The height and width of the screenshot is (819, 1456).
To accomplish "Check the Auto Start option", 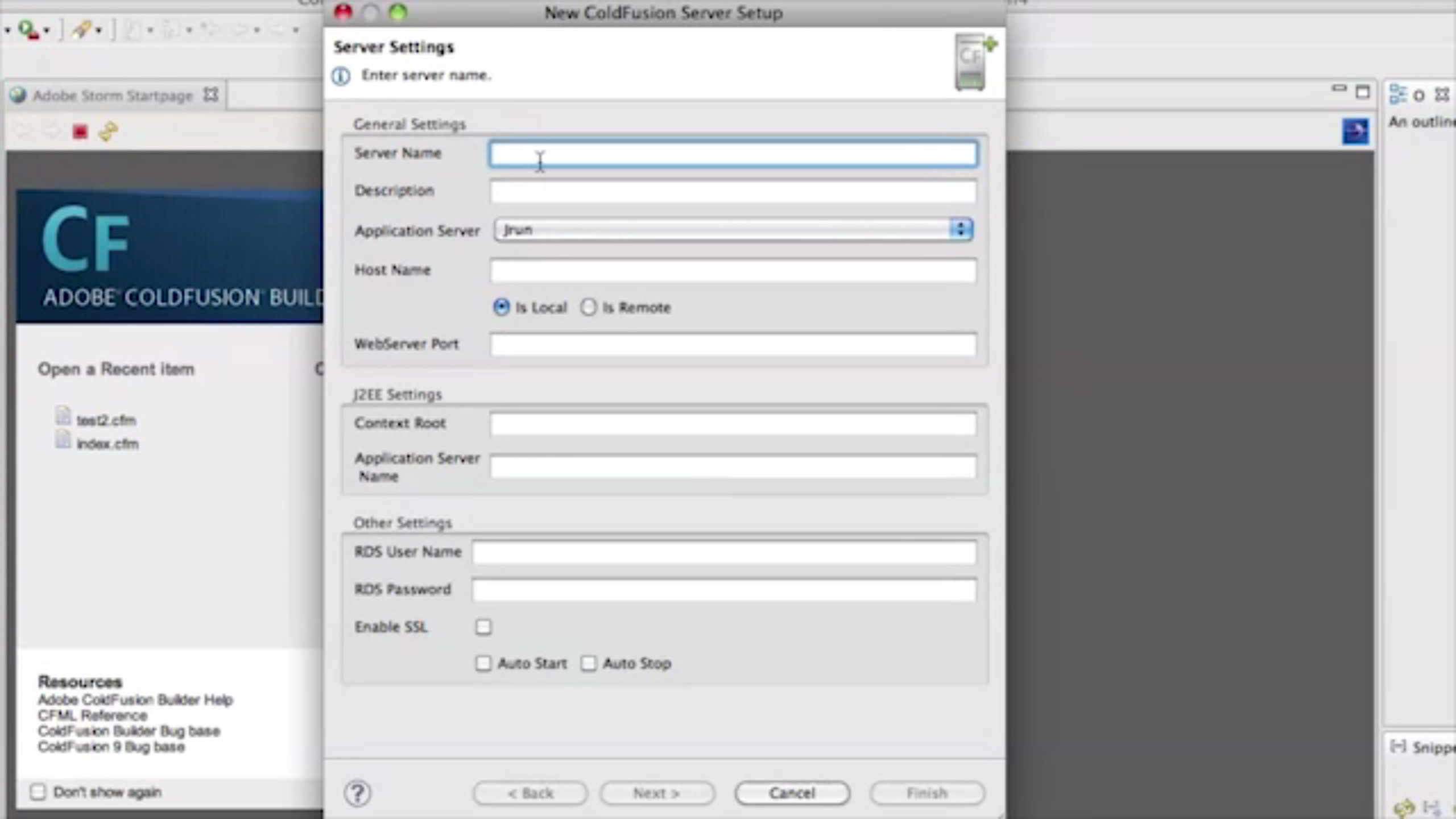I will click(483, 663).
